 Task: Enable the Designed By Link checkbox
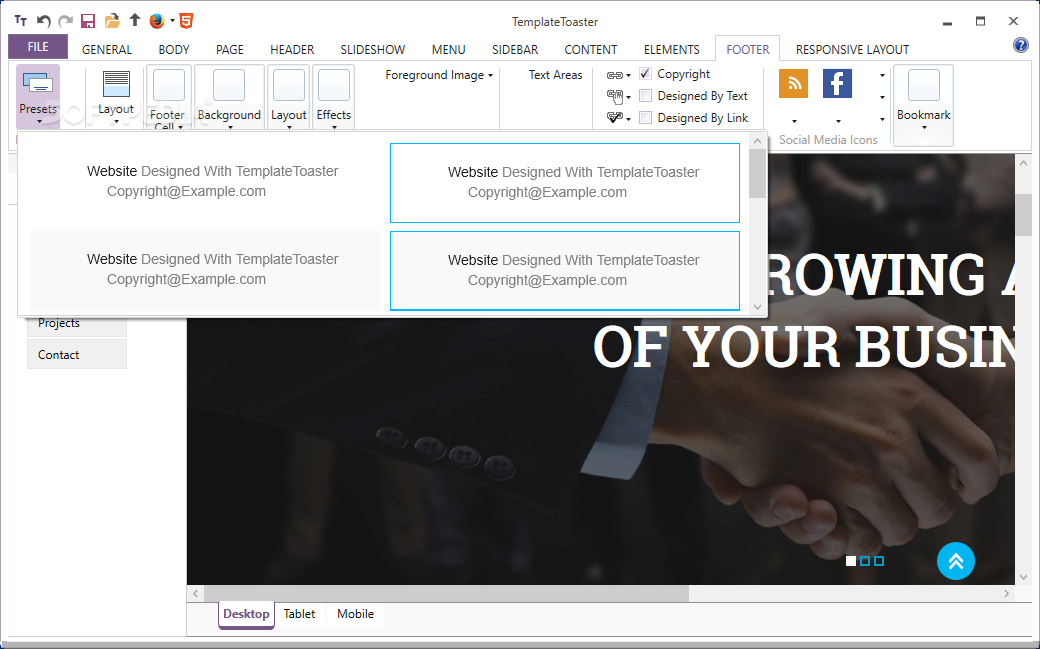[x=645, y=117]
